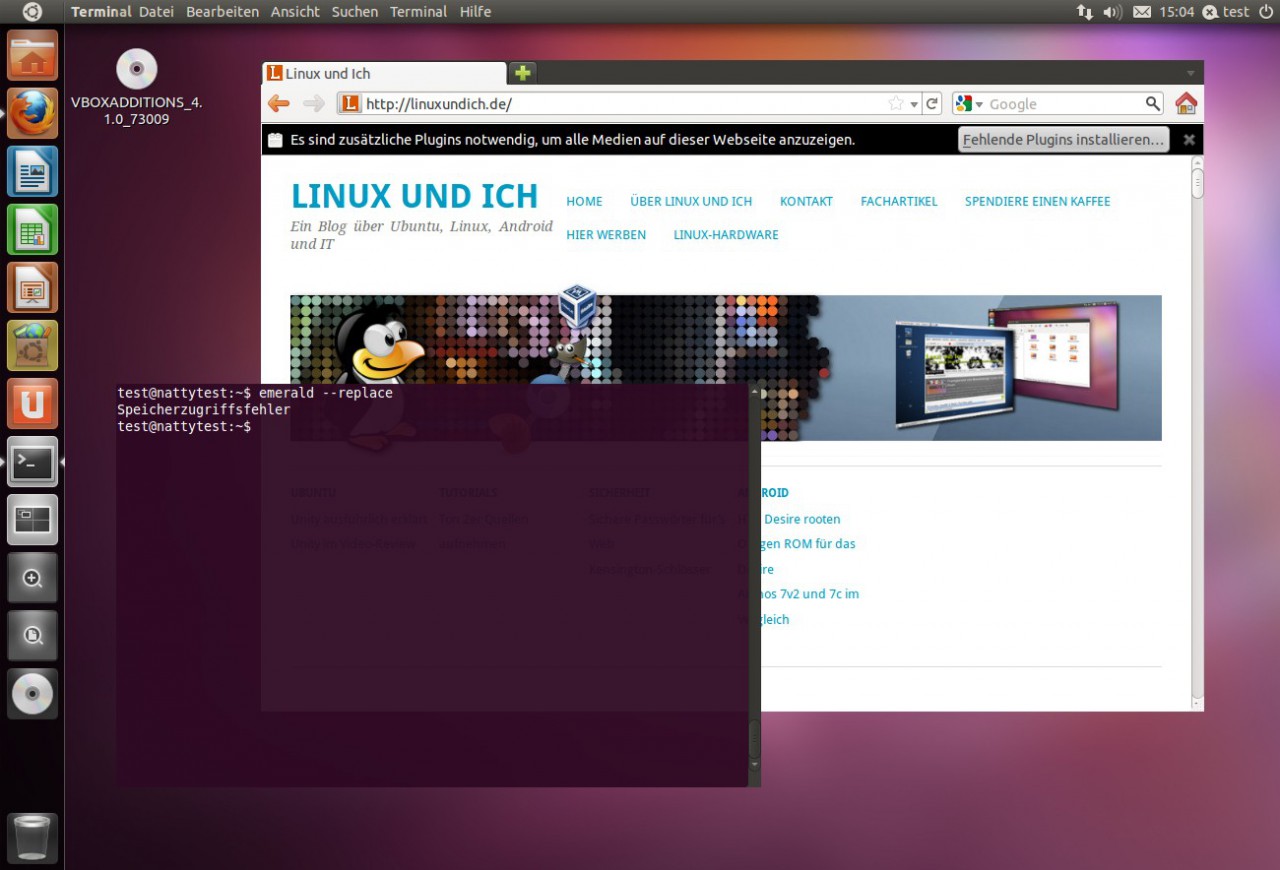Open the clock showing 15:04
Screen dimensions: 1280x870
click(x=1177, y=12)
